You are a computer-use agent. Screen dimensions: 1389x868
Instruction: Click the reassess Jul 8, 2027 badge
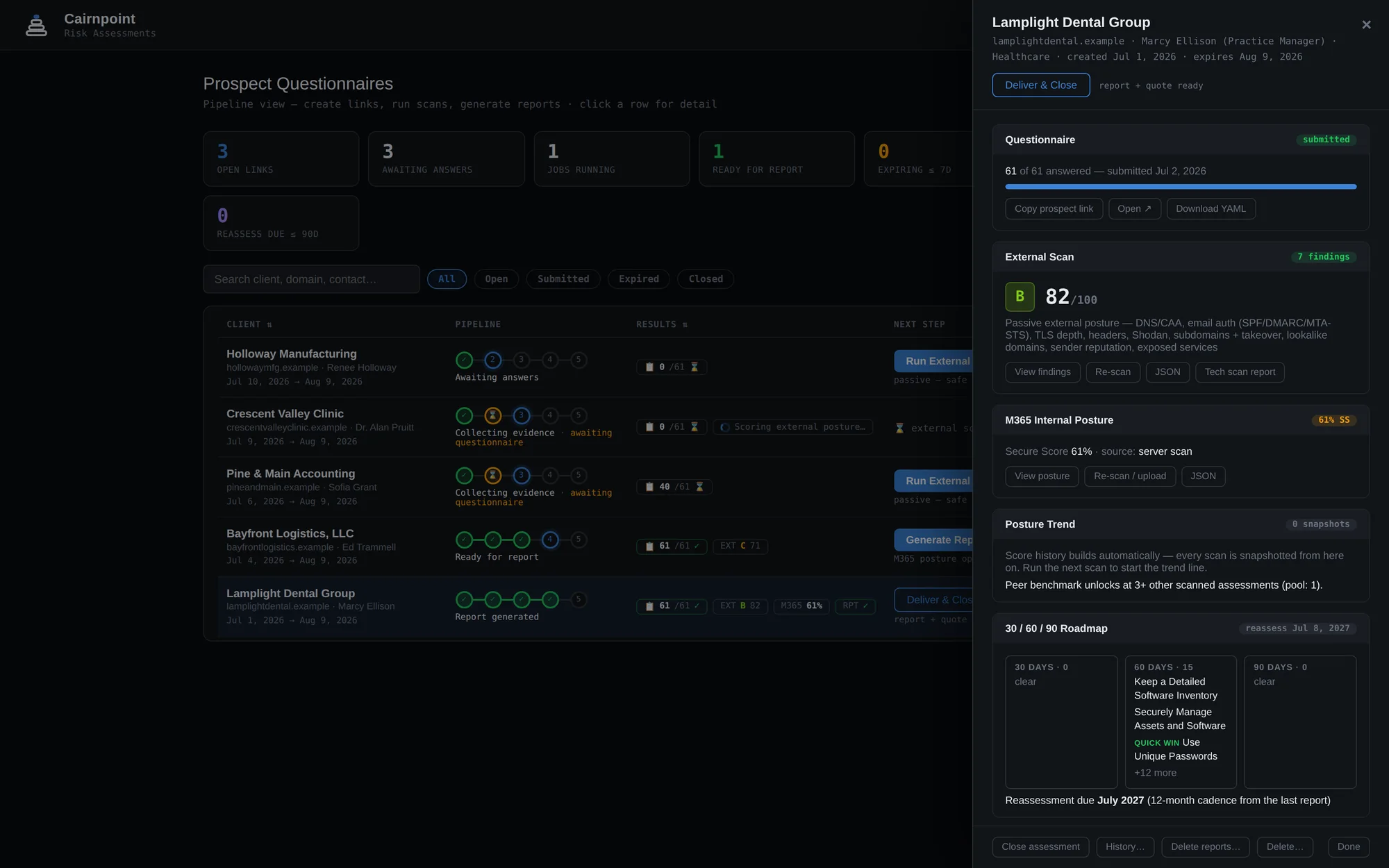click(1297, 628)
